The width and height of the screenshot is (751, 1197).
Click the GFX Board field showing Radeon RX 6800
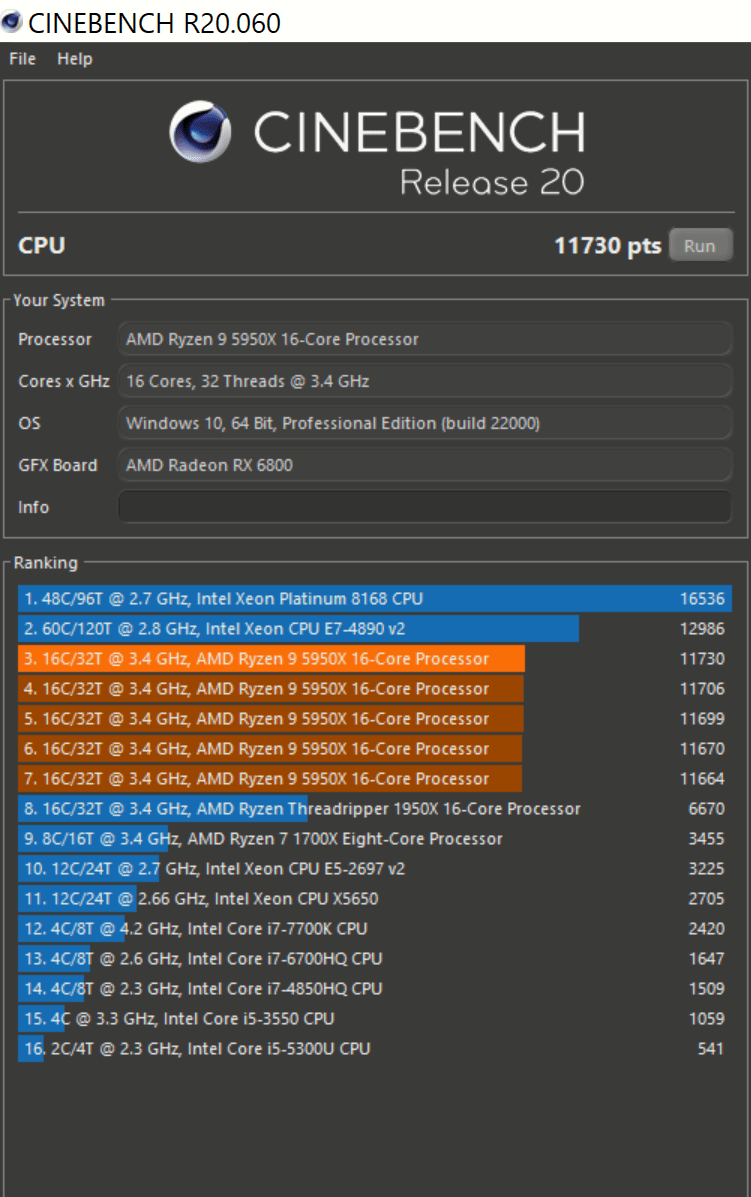point(425,465)
